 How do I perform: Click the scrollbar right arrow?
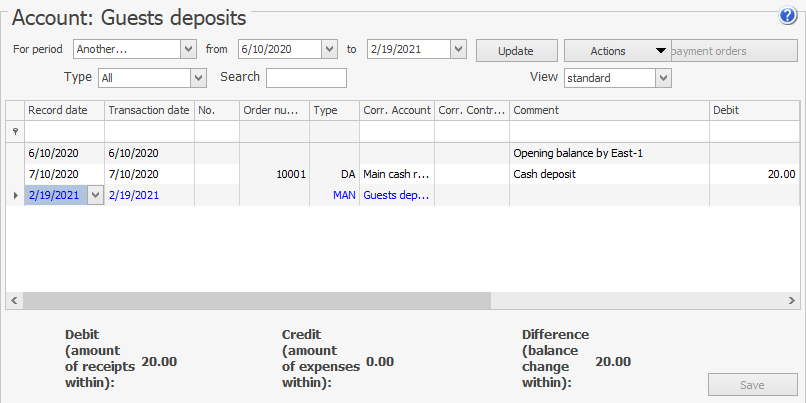(x=794, y=300)
